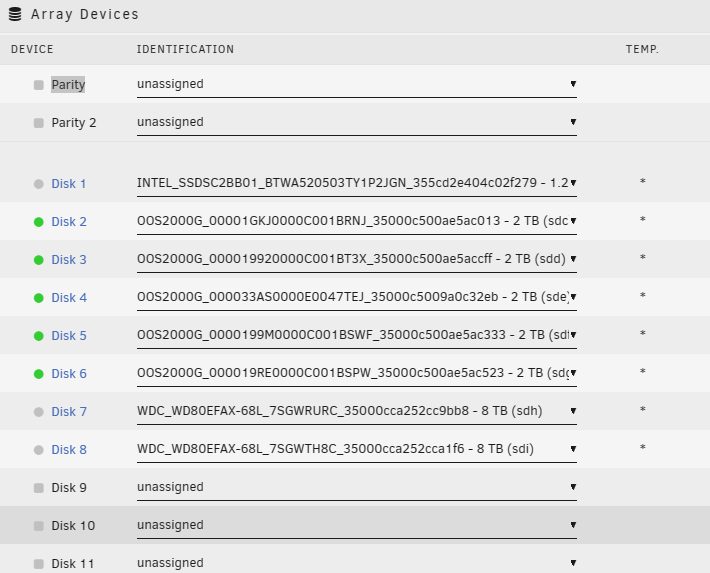710x573 pixels.
Task: Click the highlighted Parity label
Action: pos(68,85)
